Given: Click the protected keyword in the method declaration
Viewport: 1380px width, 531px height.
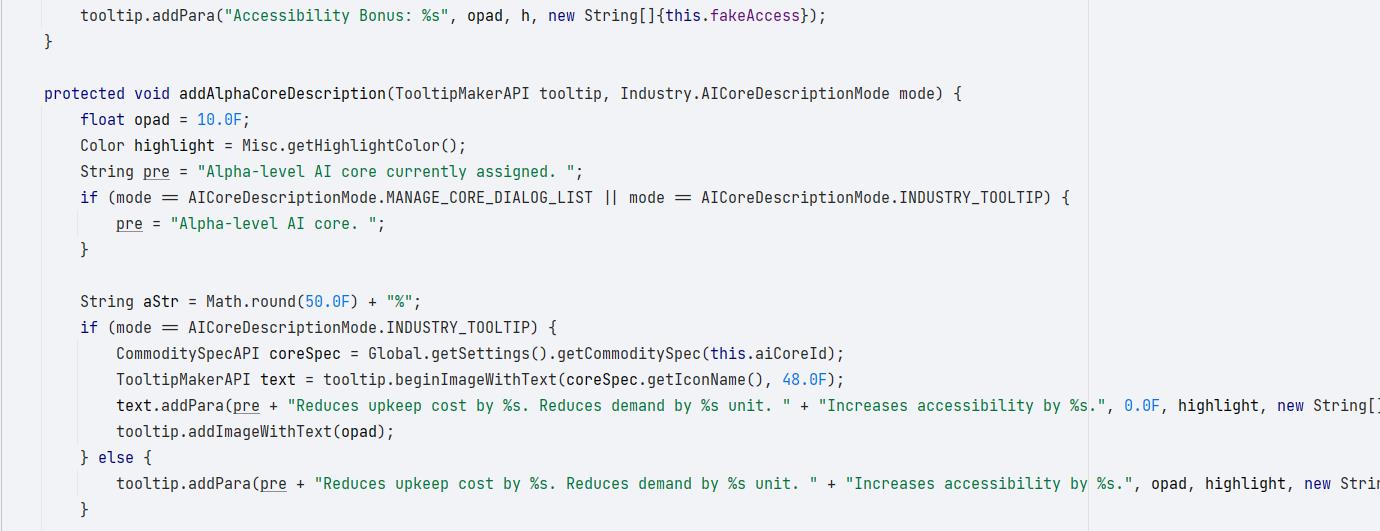Looking at the screenshot, I should point(84,94).
